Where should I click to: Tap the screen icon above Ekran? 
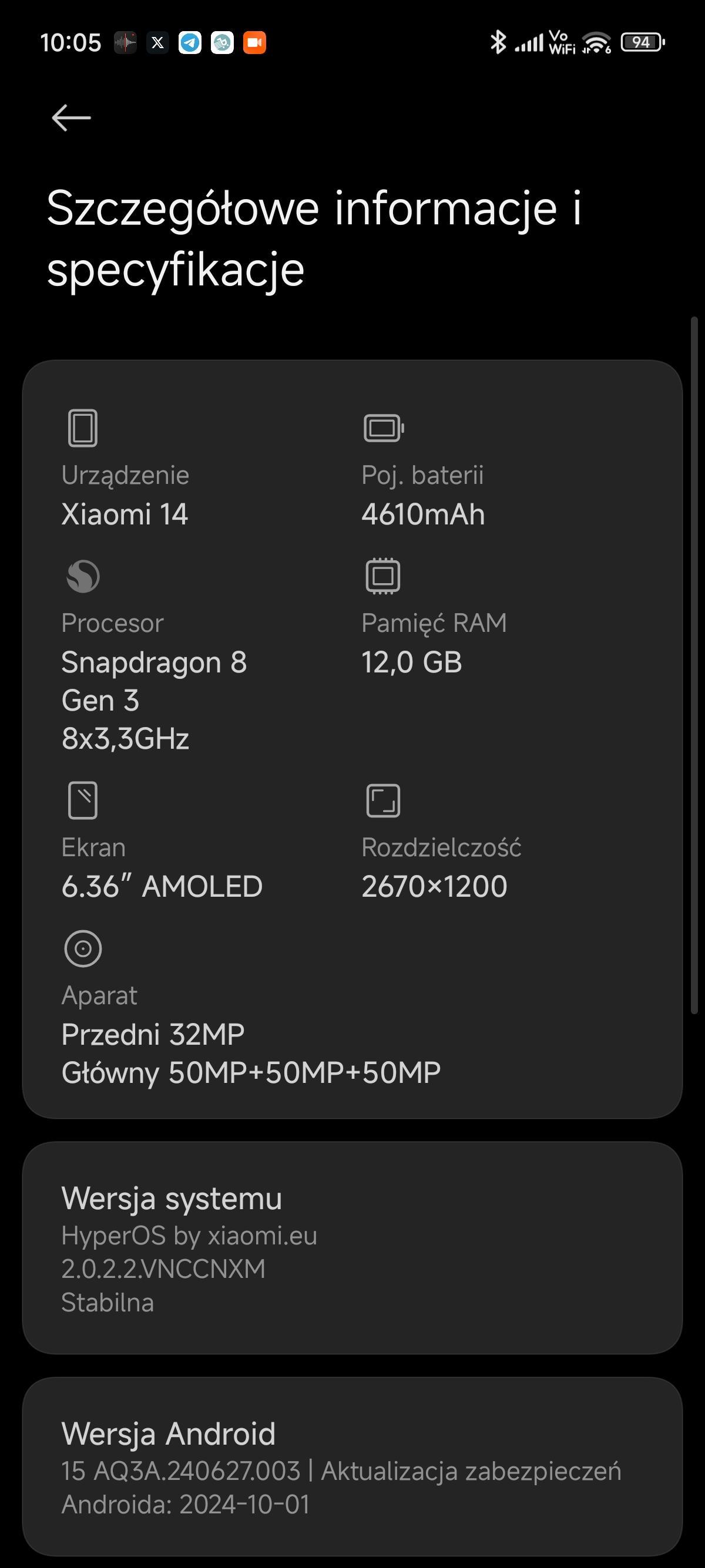83,800
